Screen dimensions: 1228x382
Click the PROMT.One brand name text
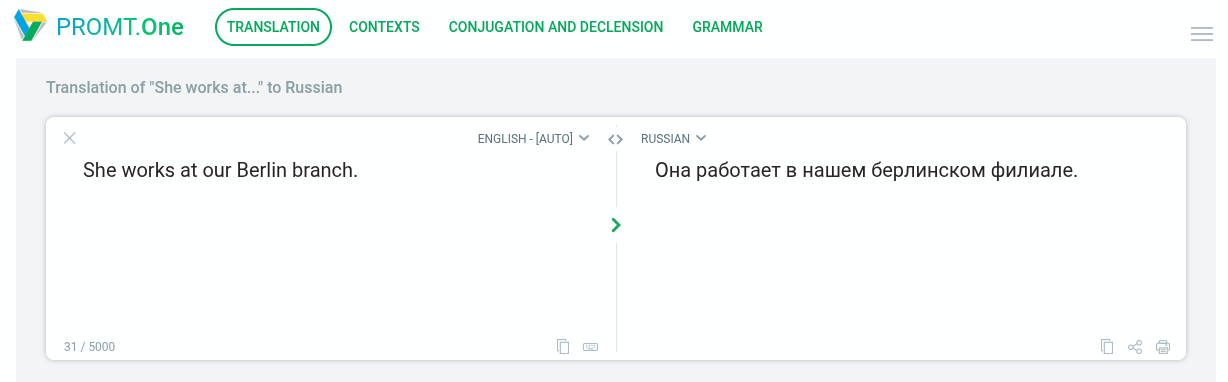[x=120, y=27]
